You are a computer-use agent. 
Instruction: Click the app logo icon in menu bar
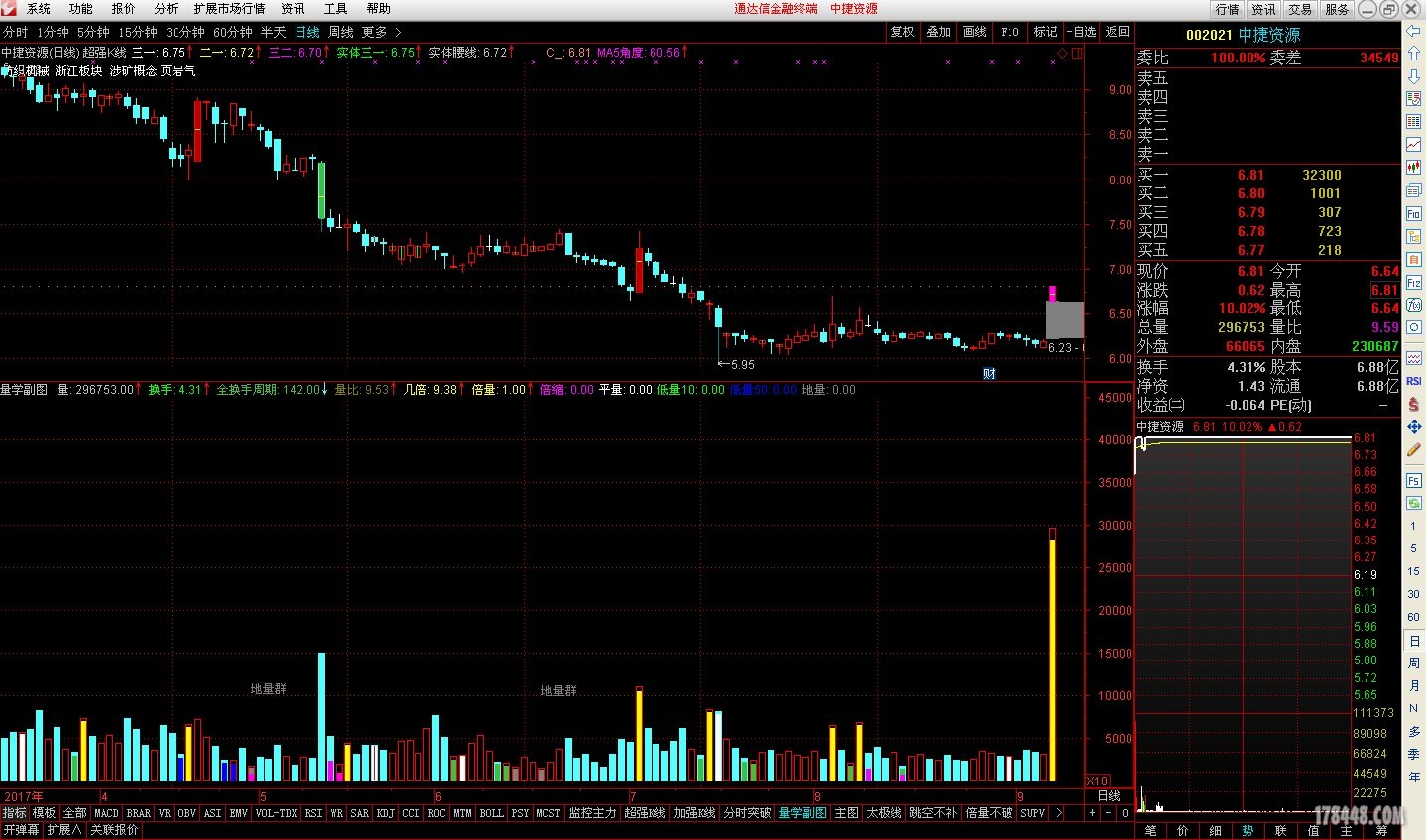pos(9,8)
